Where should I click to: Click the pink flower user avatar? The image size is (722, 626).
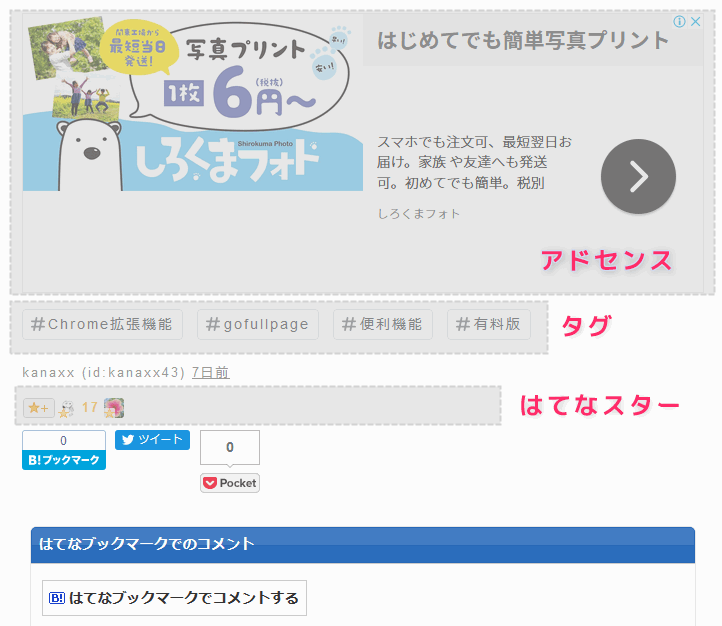(x=114, y=408)
